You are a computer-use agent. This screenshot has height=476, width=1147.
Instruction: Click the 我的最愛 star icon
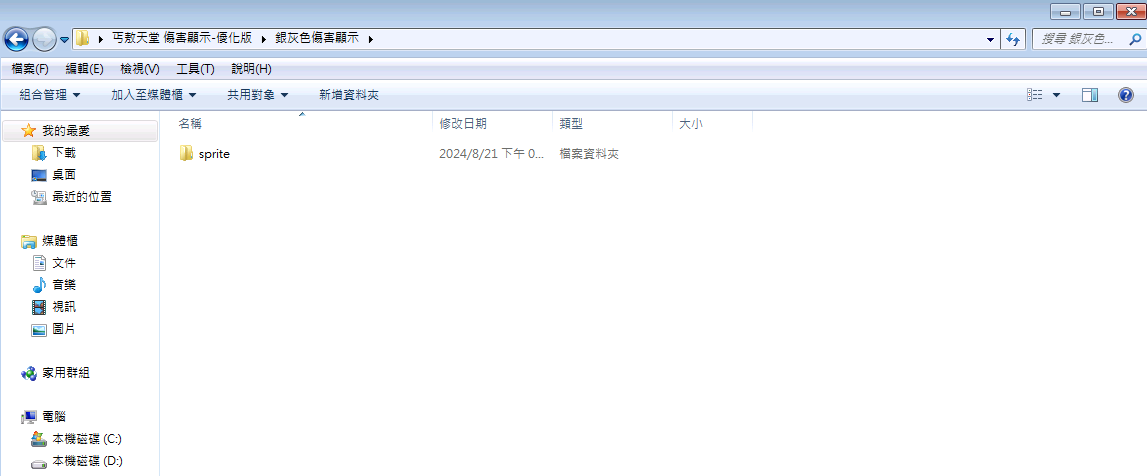pyautogui.click(x=29, y=131)
